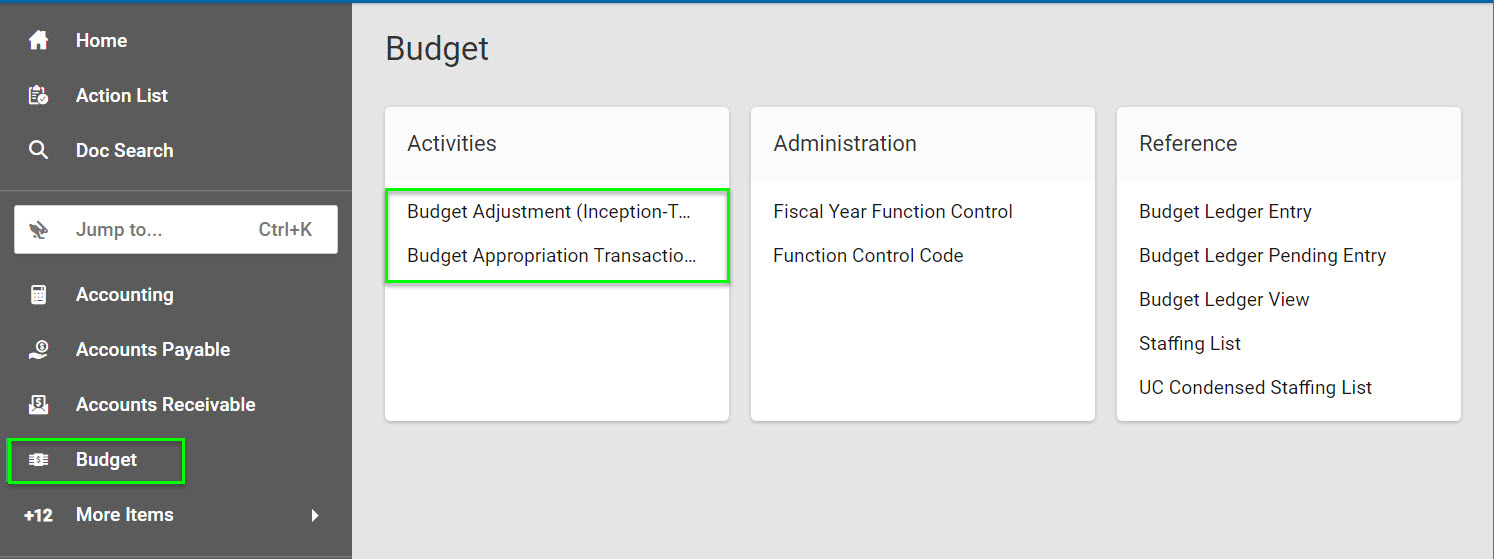Click the Home house icon
This screenshot has width=1494, height=559.
pyautogui.click(x=38, y=41)
